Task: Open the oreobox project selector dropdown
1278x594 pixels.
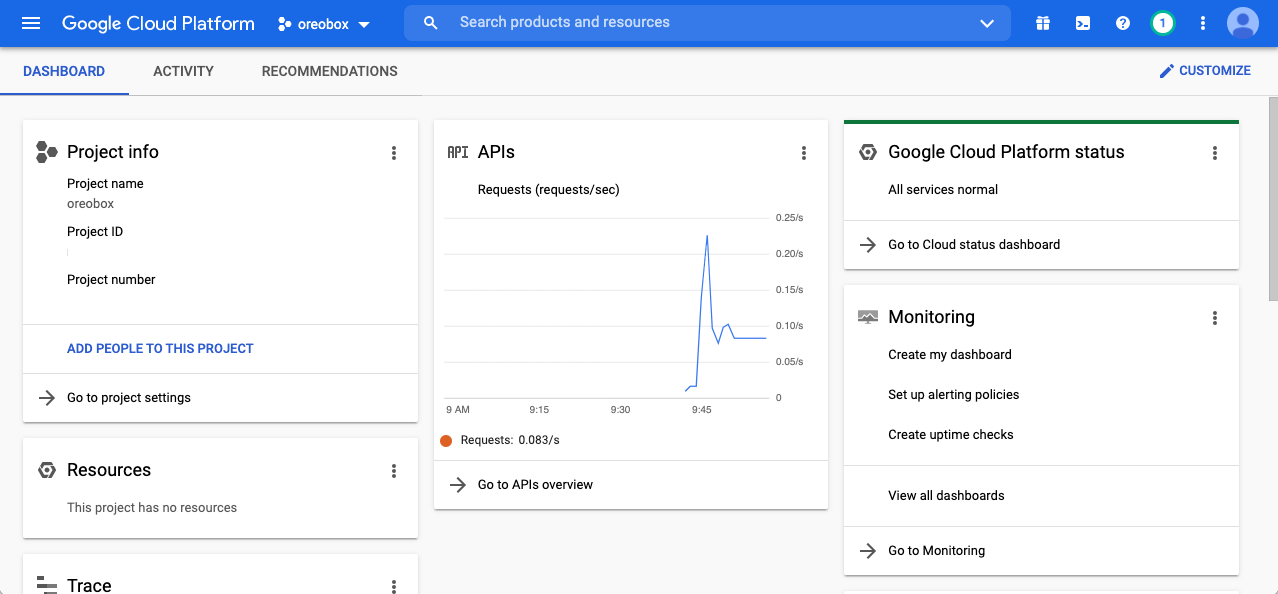Action: 323,23
